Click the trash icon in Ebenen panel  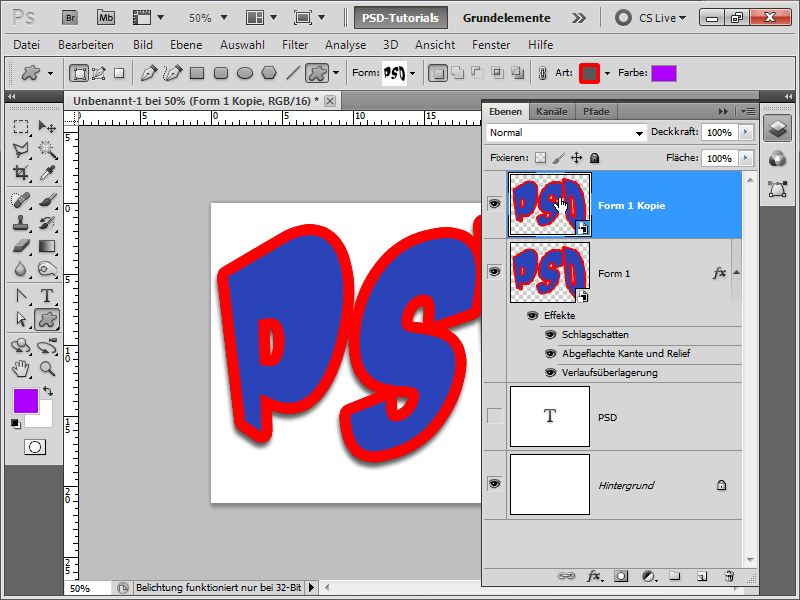(728, 576)
